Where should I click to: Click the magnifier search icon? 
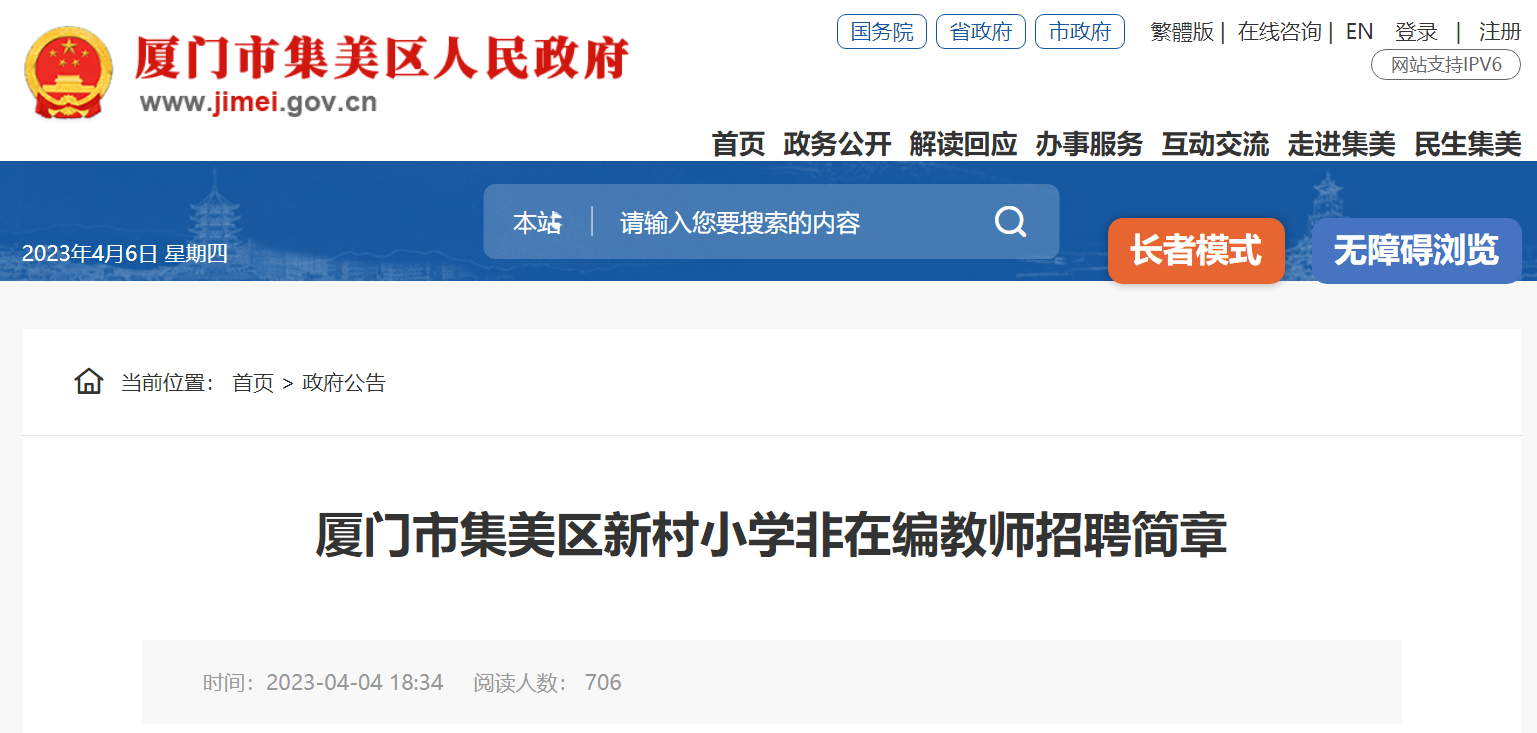click(1010, 222)
